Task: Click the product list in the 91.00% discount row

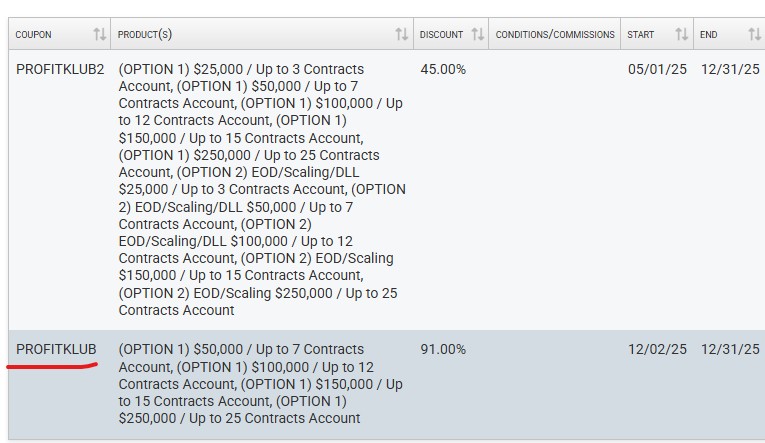Action: [x=260, y=383]
